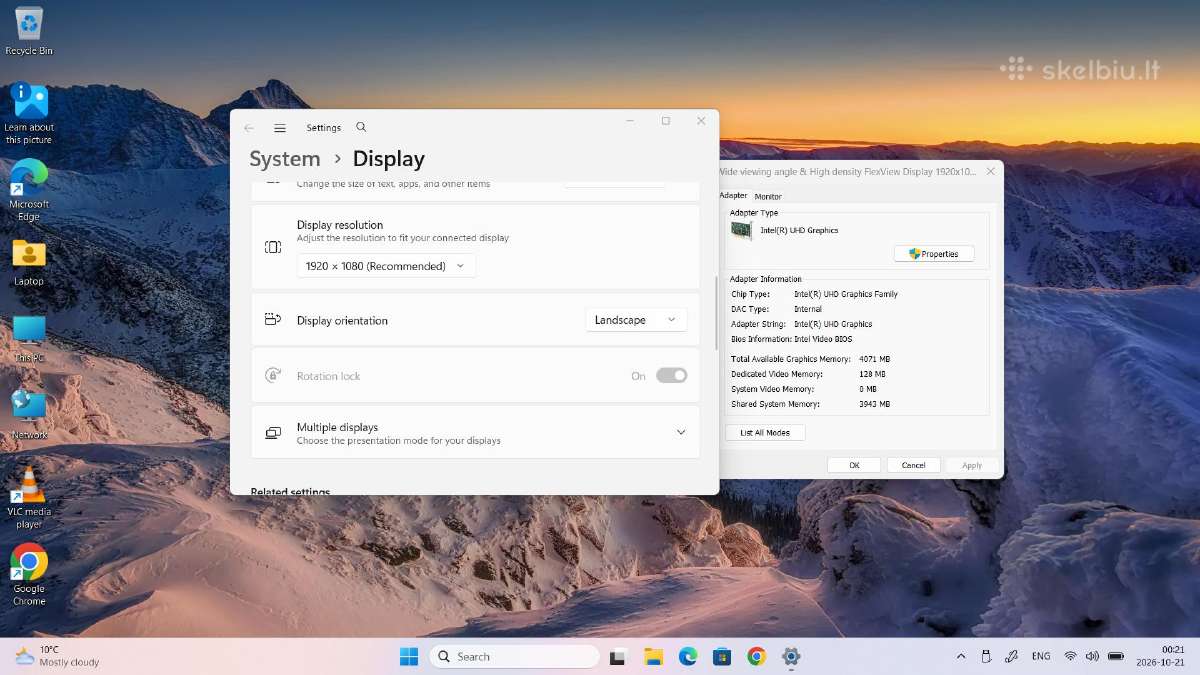This screenshot has width=1200, height=675.
Task: Click the 'Intel Video BIOS' bios information text
Action: [x=821, y=339]
